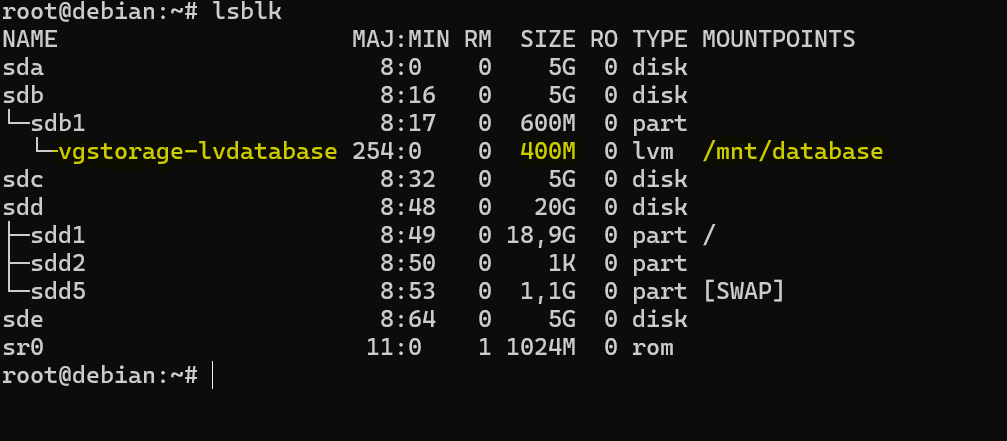Click the yellow 400M size value
This screenshot has width=1007, height=441.
[548, 152]
